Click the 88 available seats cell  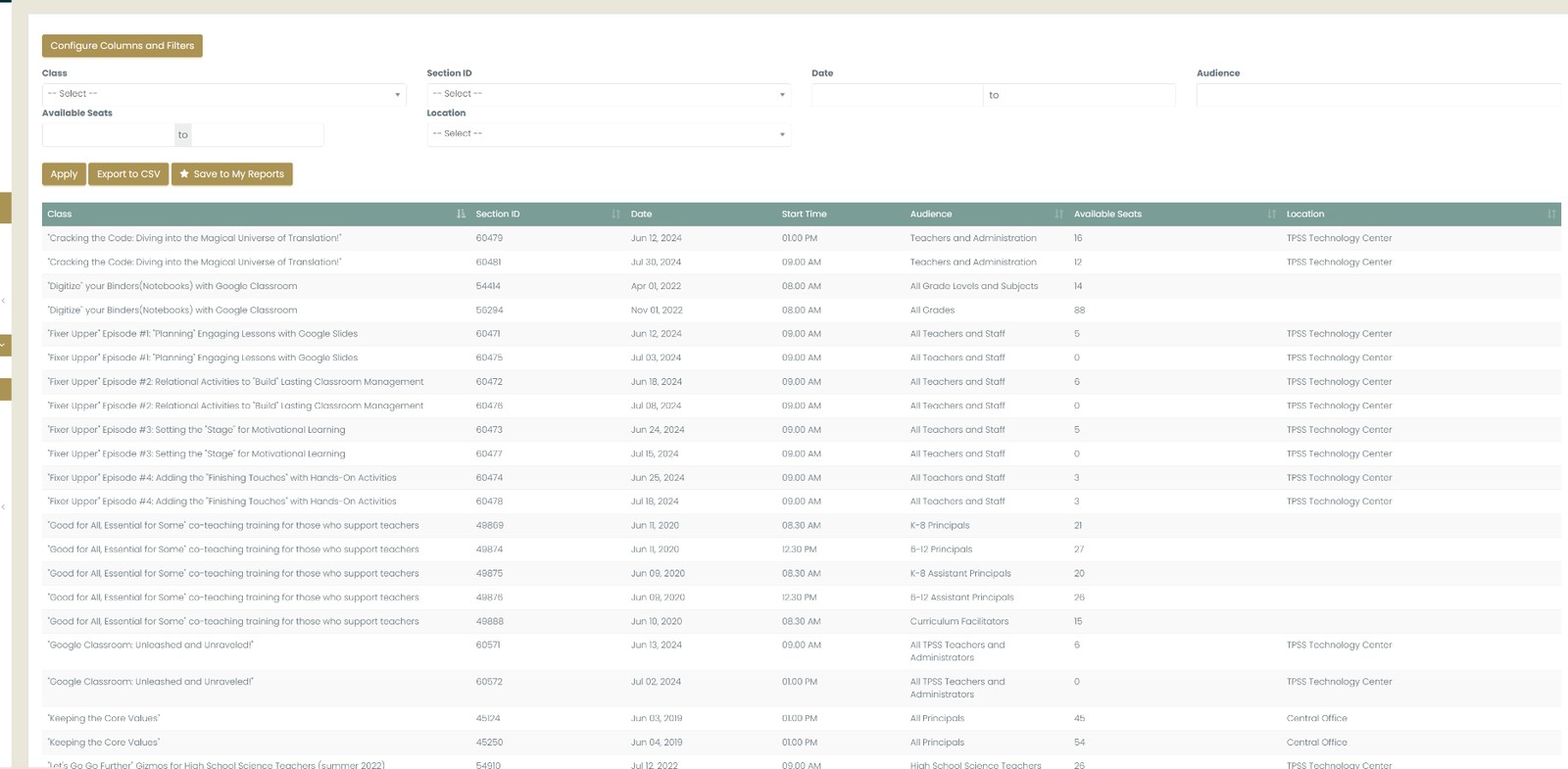[x=1079, y=310]
